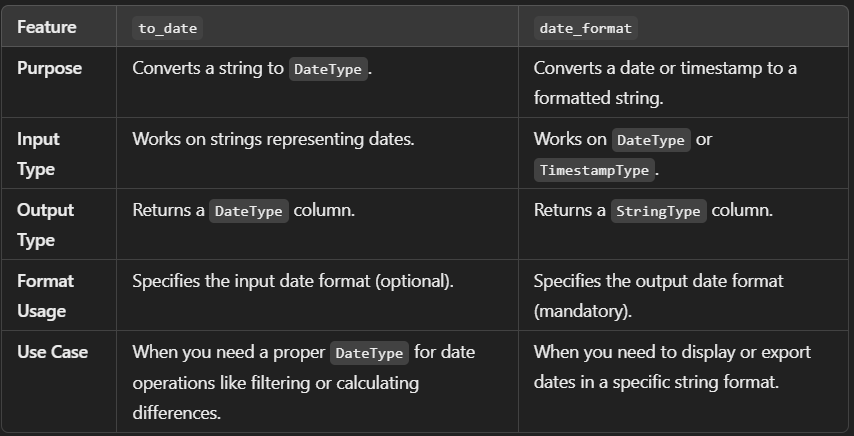Screen dimensions: 854x436
Task: Click 'Specifies the output date format' text
Action: point(658,281)
